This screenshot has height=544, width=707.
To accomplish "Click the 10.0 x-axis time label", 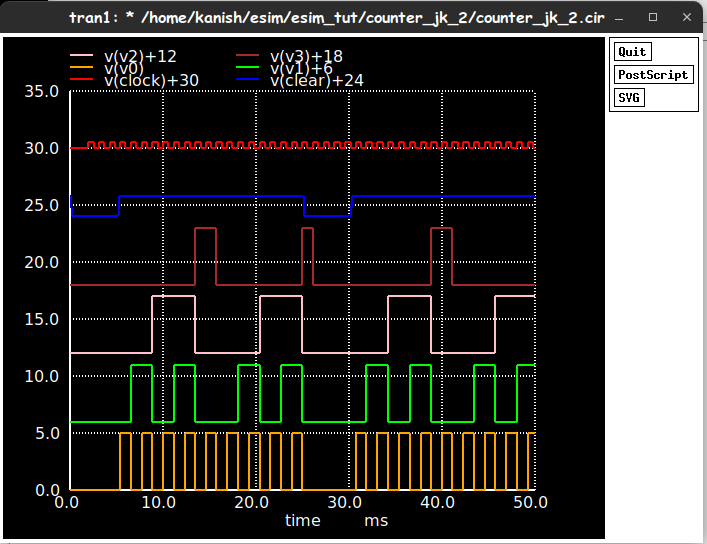I will coord(159,503).
